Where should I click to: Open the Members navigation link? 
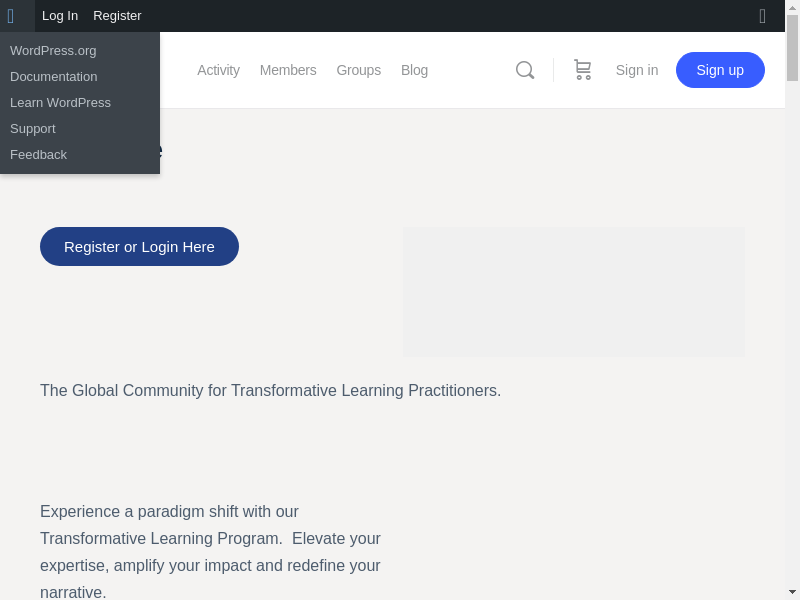click(x=288, y=70)
